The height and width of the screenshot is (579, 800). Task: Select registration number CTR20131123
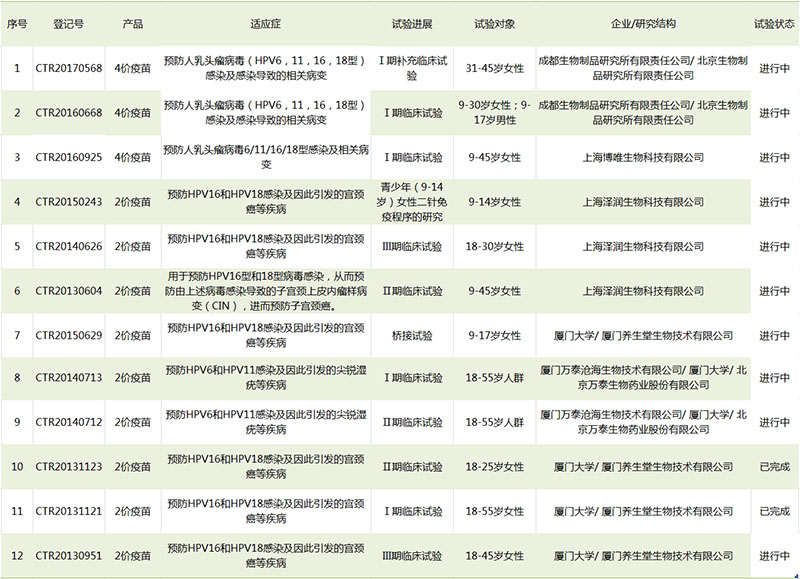tap(69, 467)
